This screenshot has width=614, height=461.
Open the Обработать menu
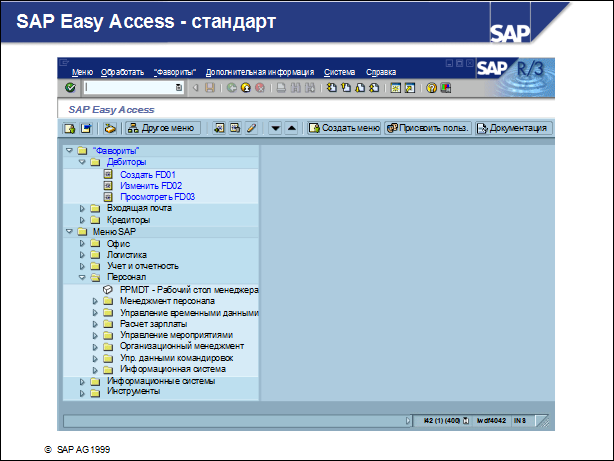[x=122, y=72]
